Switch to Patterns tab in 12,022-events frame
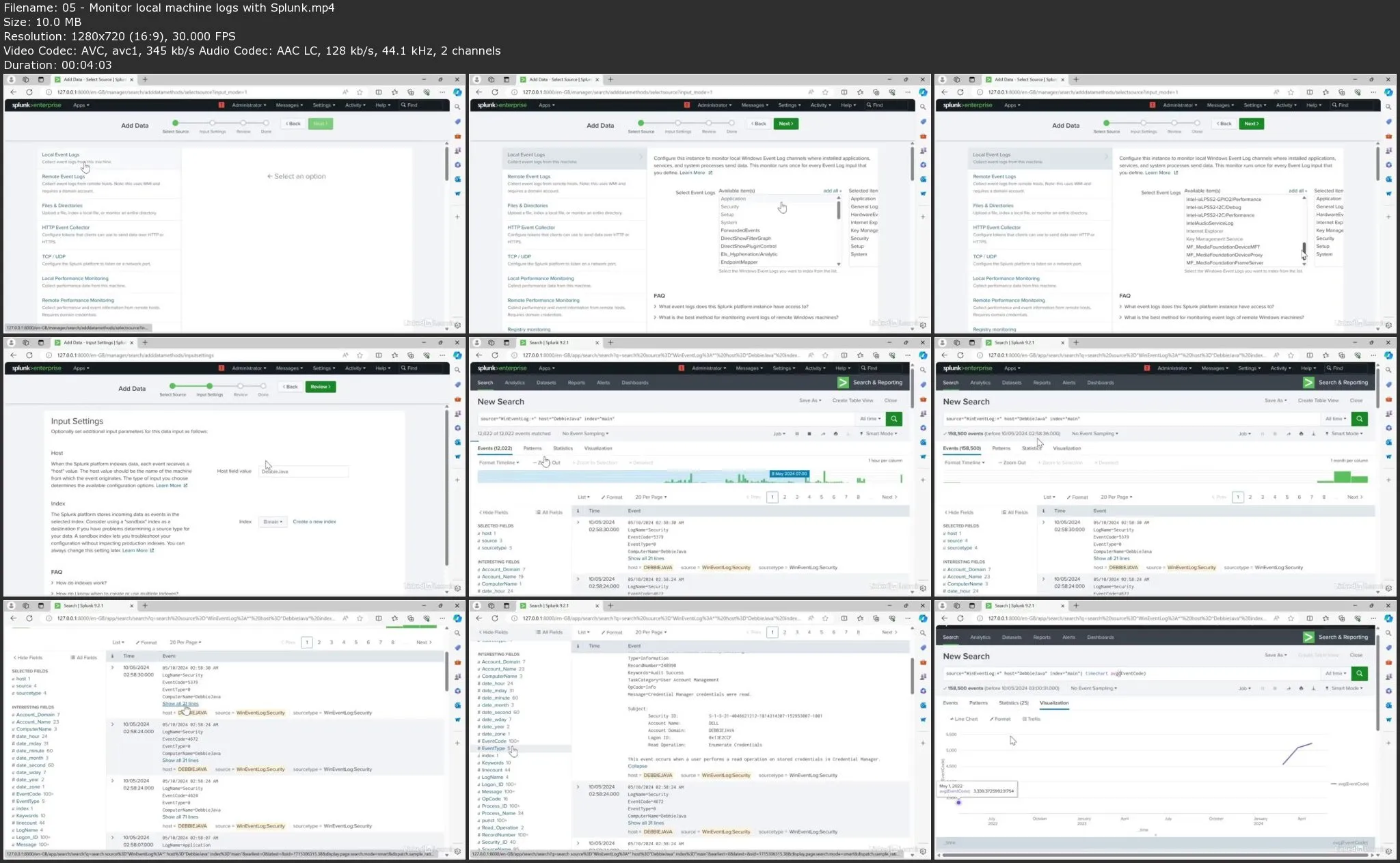The image size is (1400, 863). [533, 448]
